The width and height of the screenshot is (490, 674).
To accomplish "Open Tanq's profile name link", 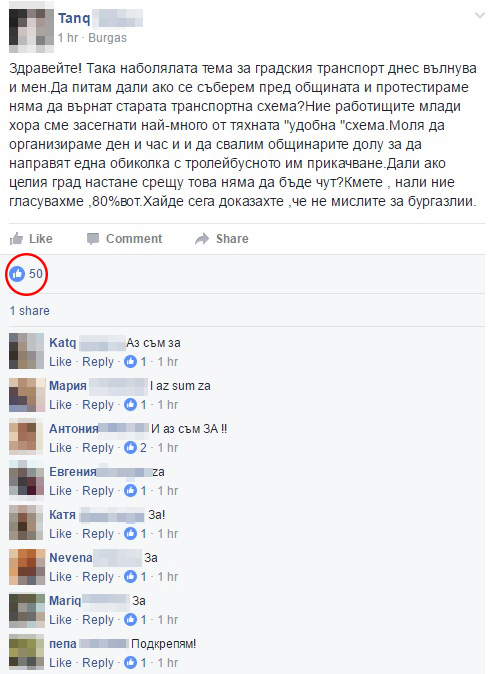I will coord(74,18).
